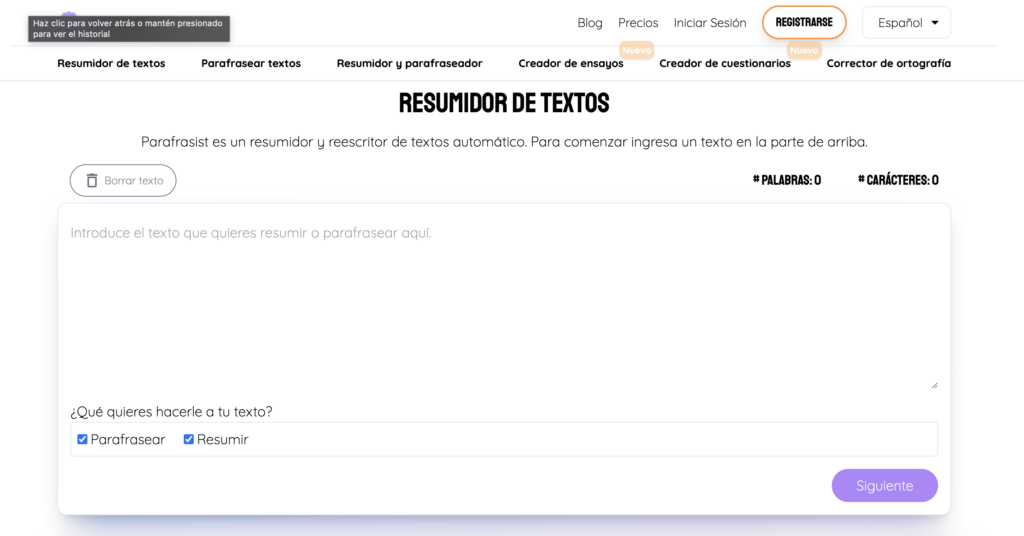Click the Blog link
The width and height of the screenshot is (1024, 536).
click(590, 23)
